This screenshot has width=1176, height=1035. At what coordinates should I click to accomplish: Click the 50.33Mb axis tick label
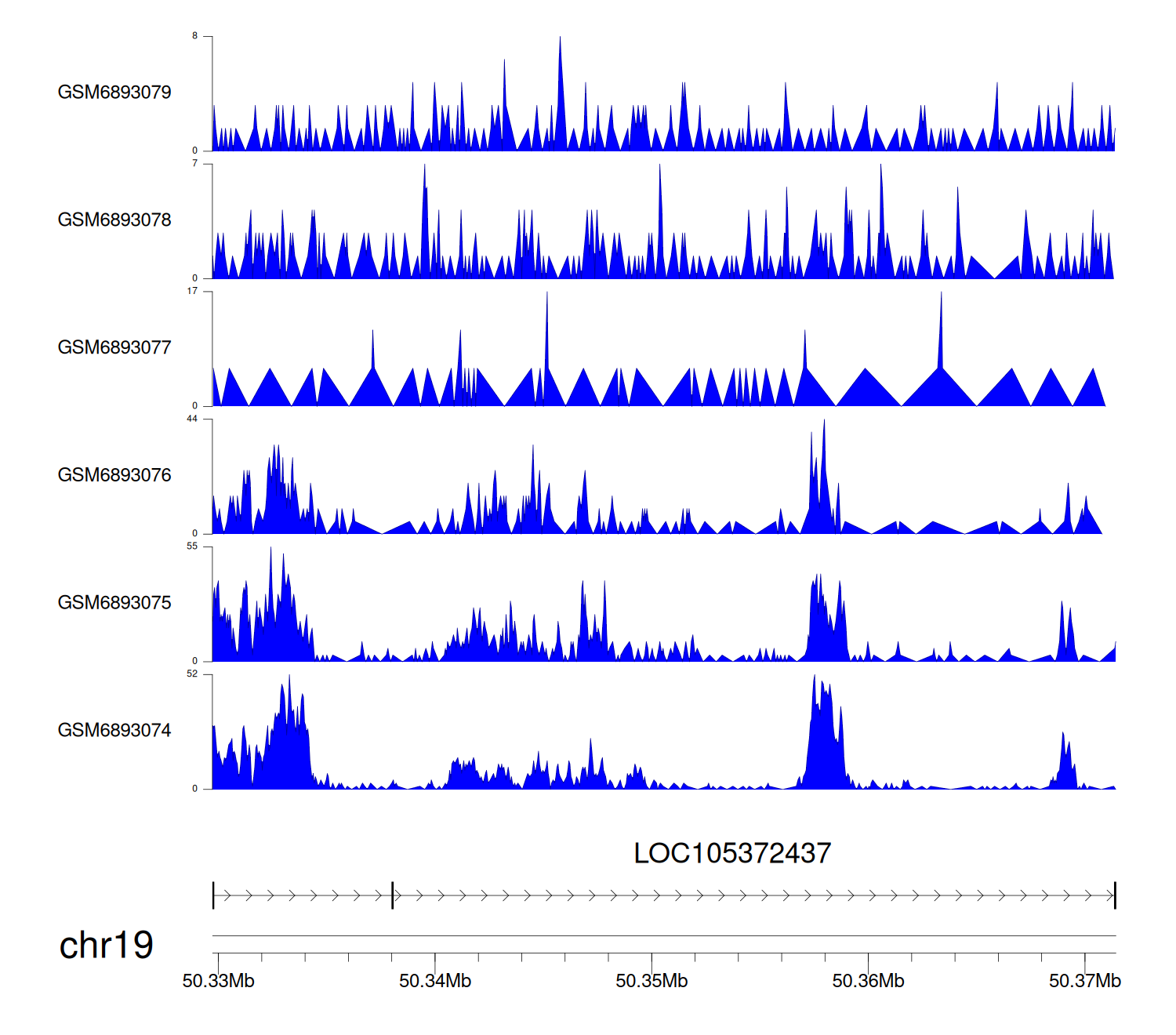pyautogui.click(x=218, y=981)
